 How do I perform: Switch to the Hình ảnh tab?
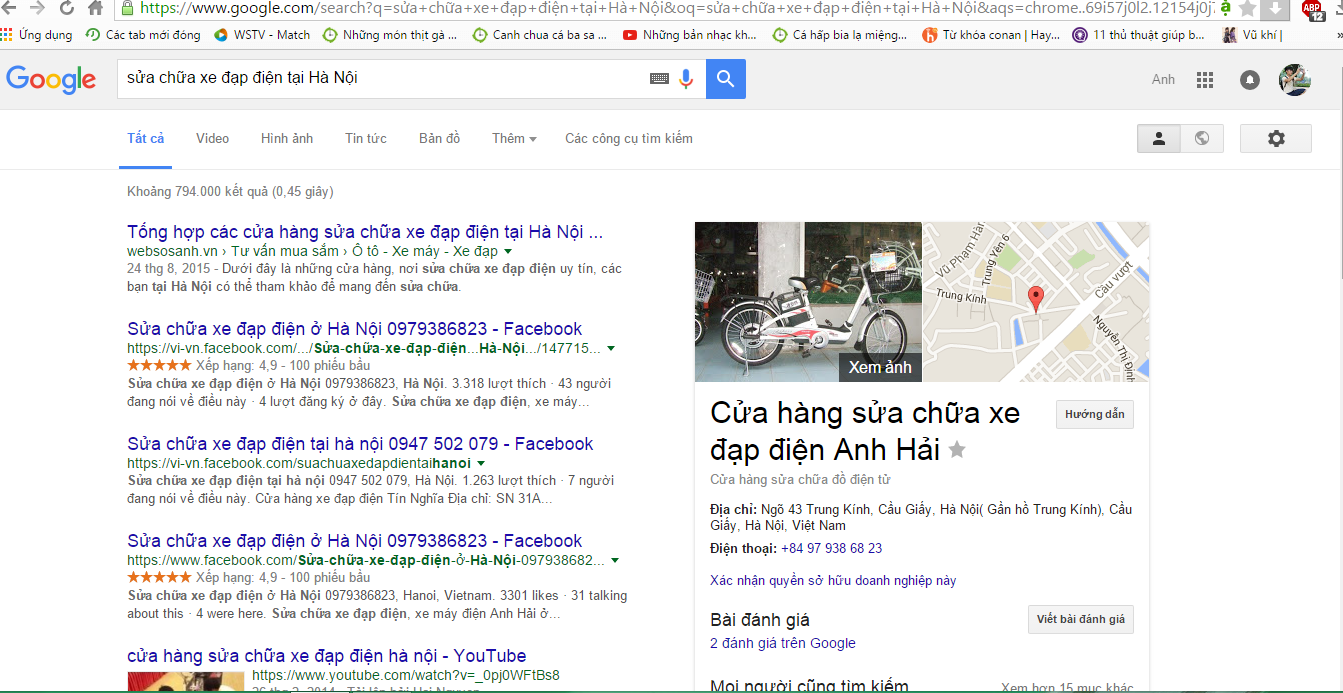coord(287,139)
